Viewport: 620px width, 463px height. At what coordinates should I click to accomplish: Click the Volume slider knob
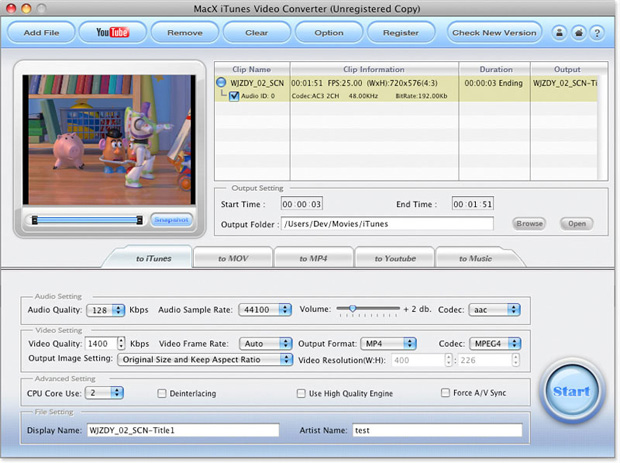click(x=352, y=308)
